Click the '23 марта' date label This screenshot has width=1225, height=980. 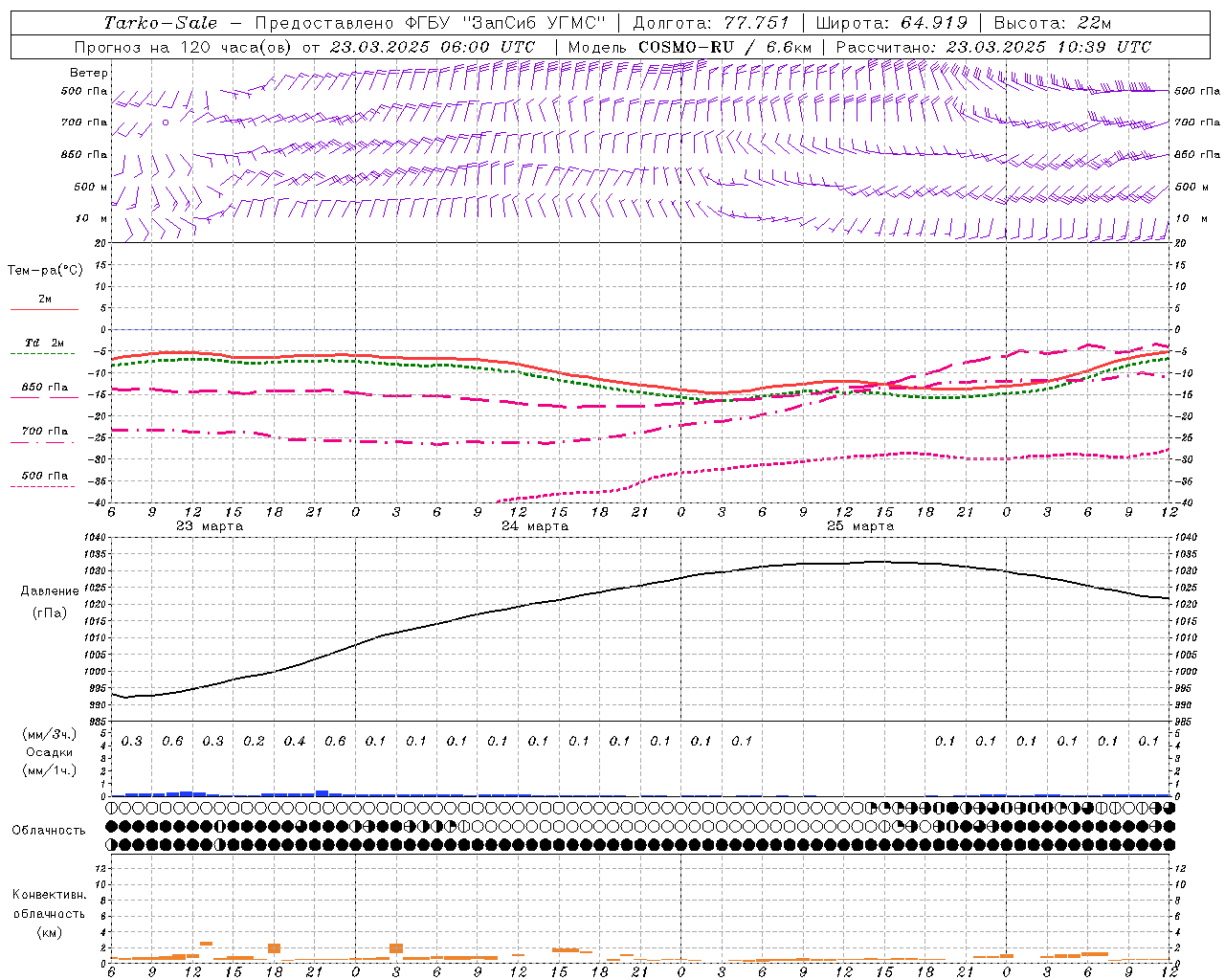(x=210, y=526)
